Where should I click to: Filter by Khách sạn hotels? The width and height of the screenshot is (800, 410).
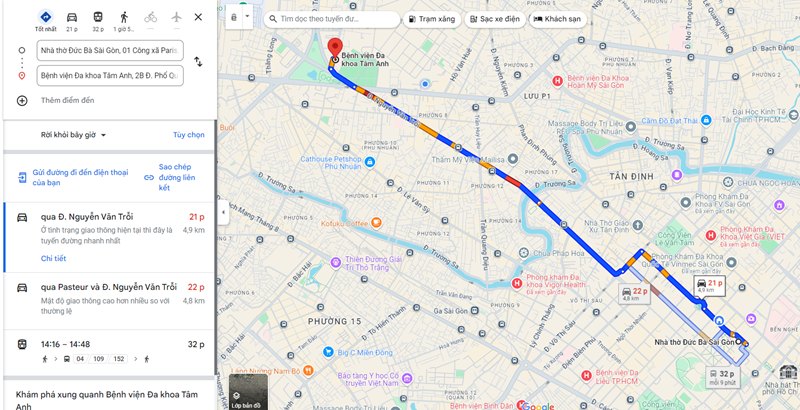click(x=558, y=19)
